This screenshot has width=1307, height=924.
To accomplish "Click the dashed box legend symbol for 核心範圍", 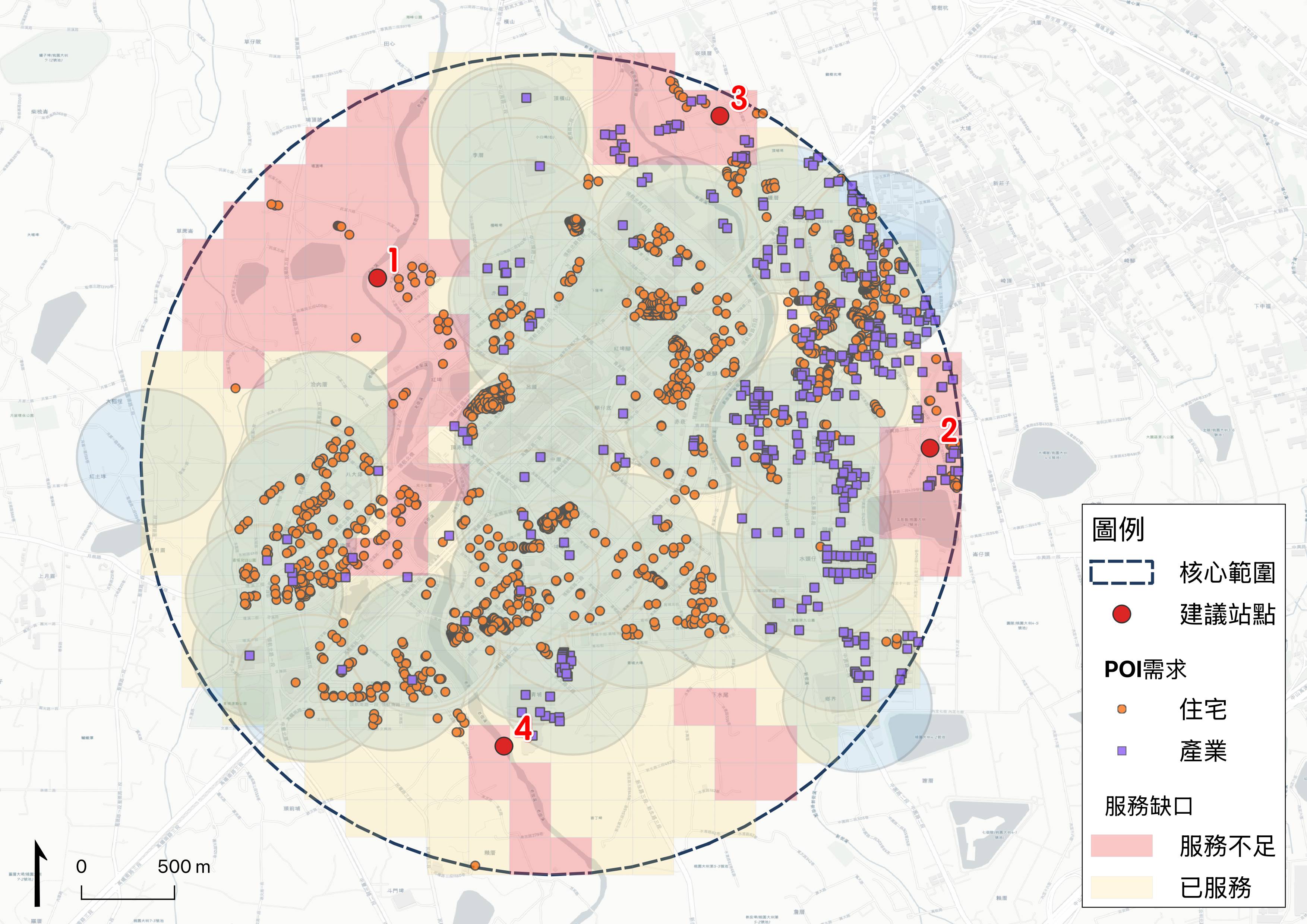I will click(1121, 572).
